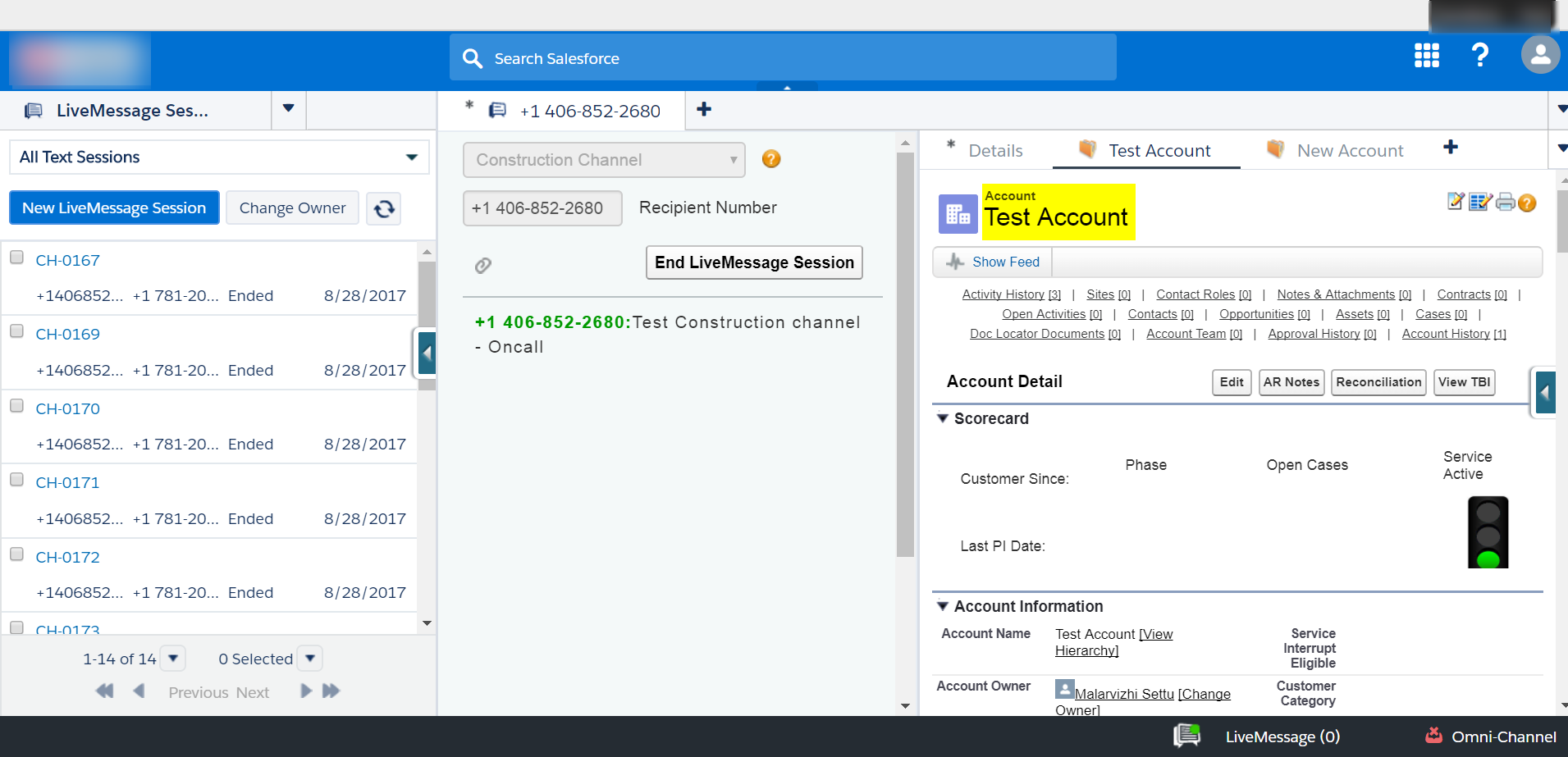
Task: Open LiveMessage Sessions navigation dropdown arrow
Action: [288, 109]
